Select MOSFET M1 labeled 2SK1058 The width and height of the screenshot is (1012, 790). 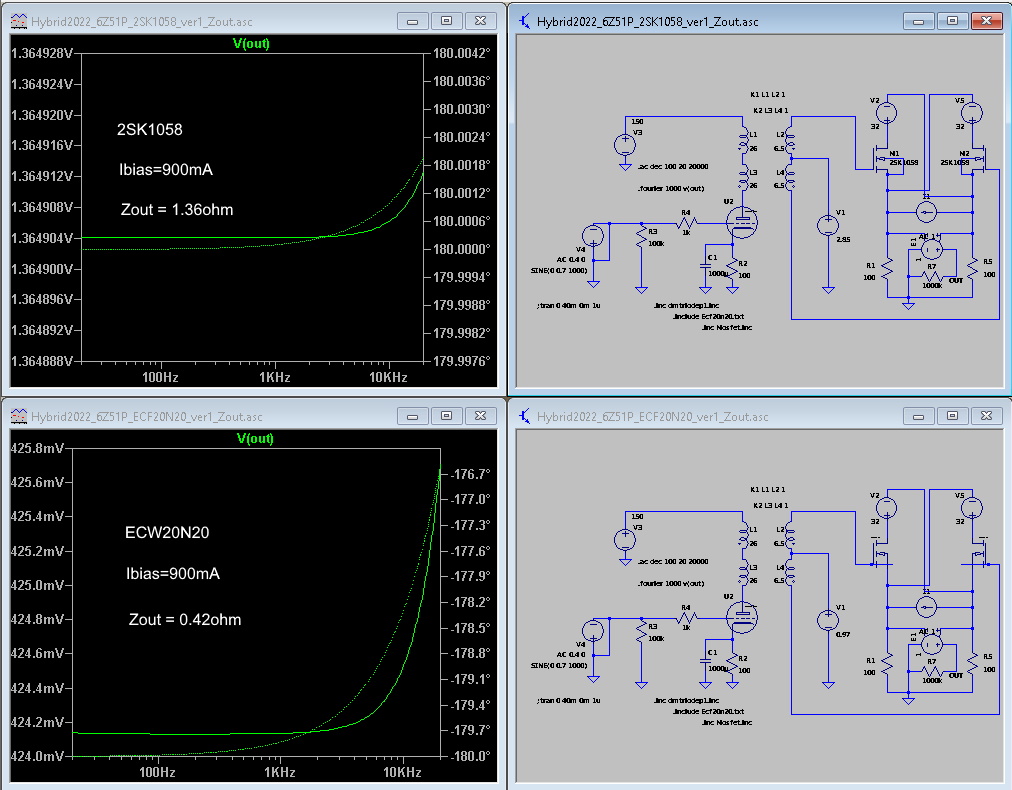point(880,159)
